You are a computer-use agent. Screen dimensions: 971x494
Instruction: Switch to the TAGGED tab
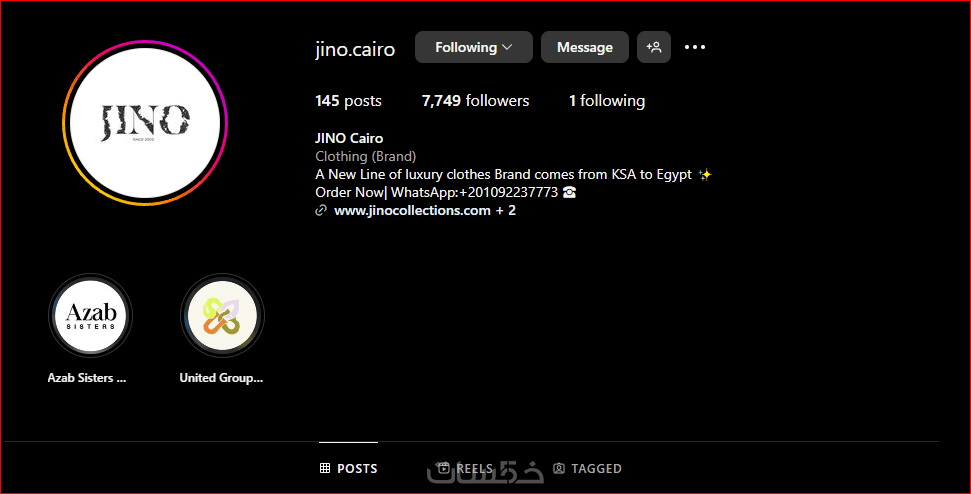pos(587,468)
